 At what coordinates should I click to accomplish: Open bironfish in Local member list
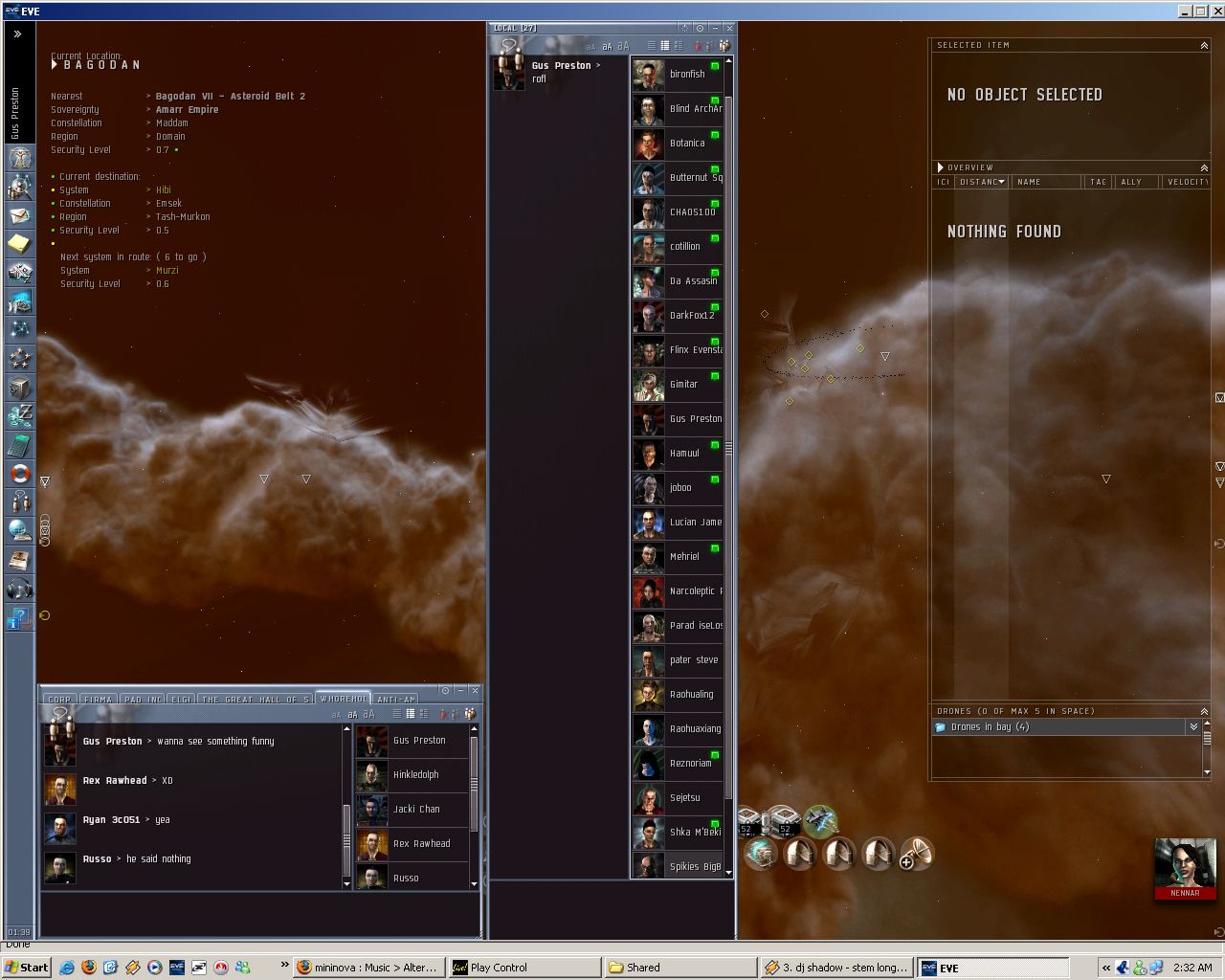click(678, 74)
